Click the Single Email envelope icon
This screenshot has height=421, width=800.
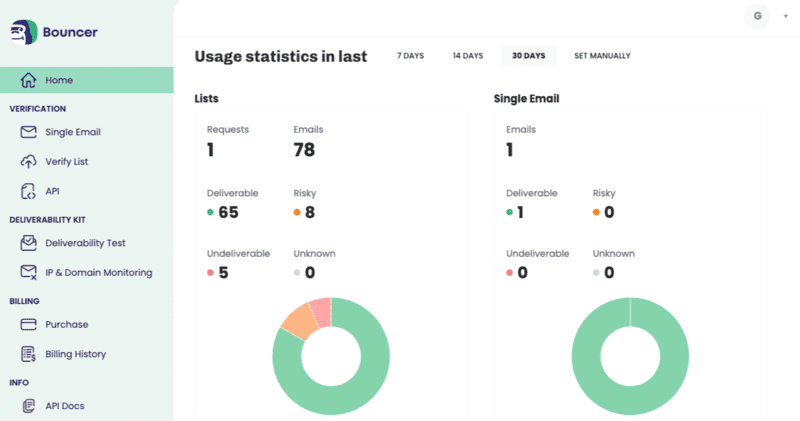(x=28, y=132)
